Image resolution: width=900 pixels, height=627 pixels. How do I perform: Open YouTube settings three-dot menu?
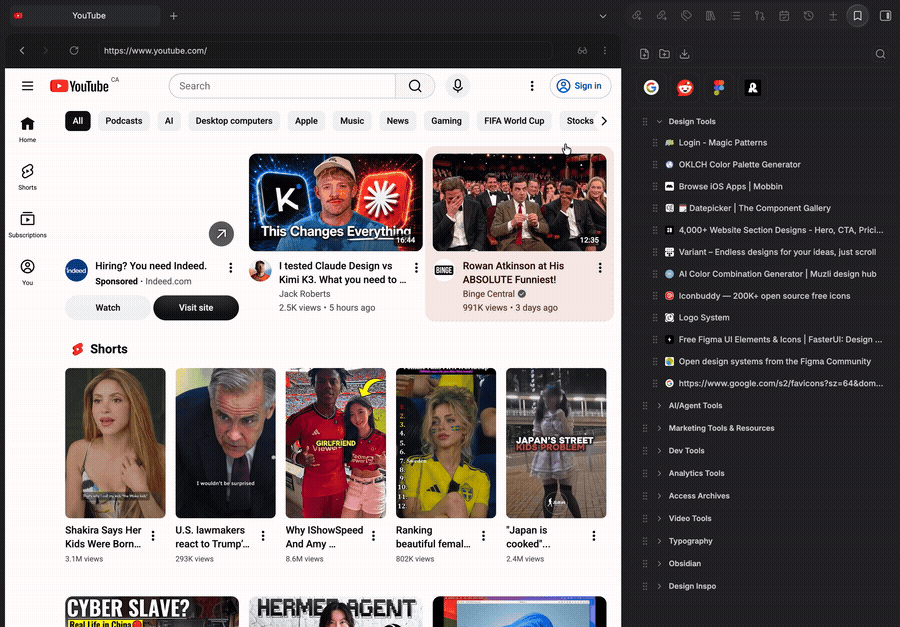pyautogui.click(x=532, y=86)
